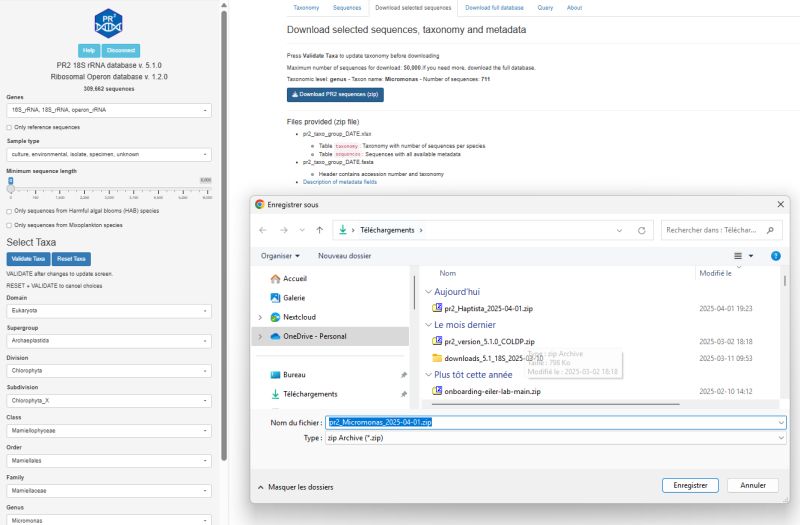The height and width of the screenshot is (525, 800).
Task: Open the Order Mamiellales dropdown
Action: coord(109,461)
